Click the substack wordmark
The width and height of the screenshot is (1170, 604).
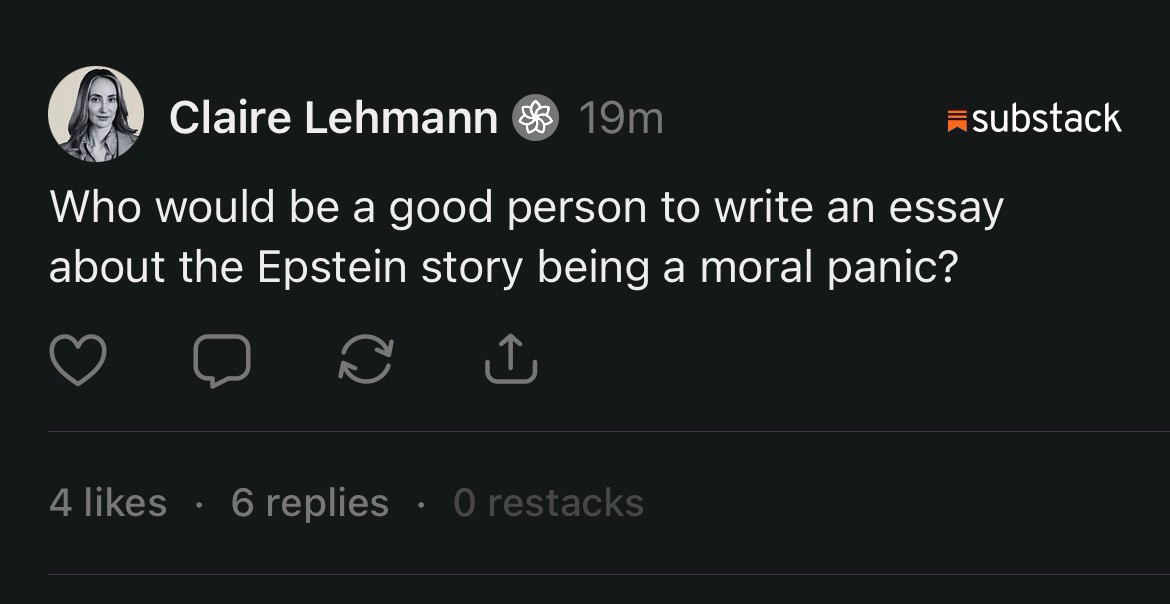pyautogui.click(x=1046, y=119)
